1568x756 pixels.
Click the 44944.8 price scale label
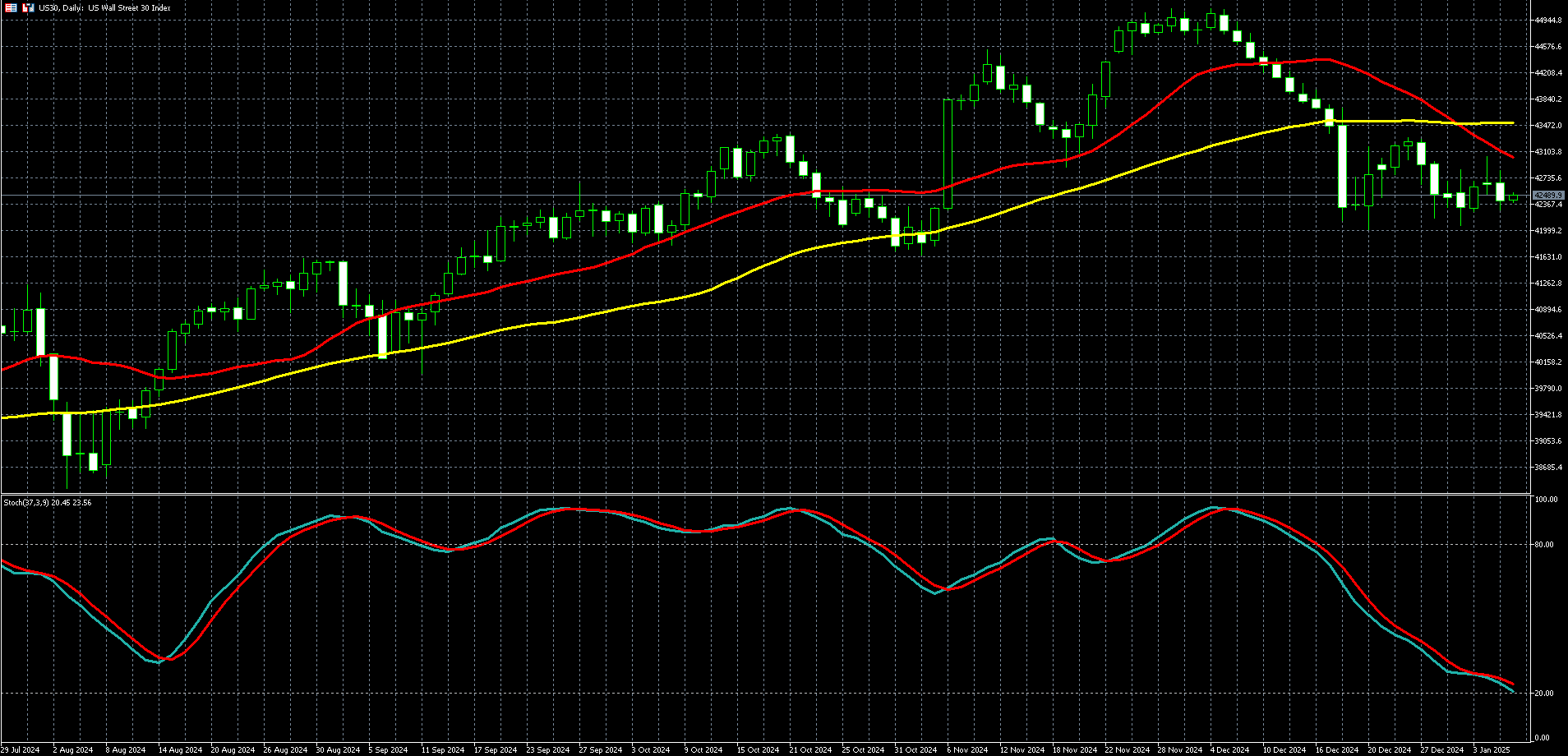1547,21
